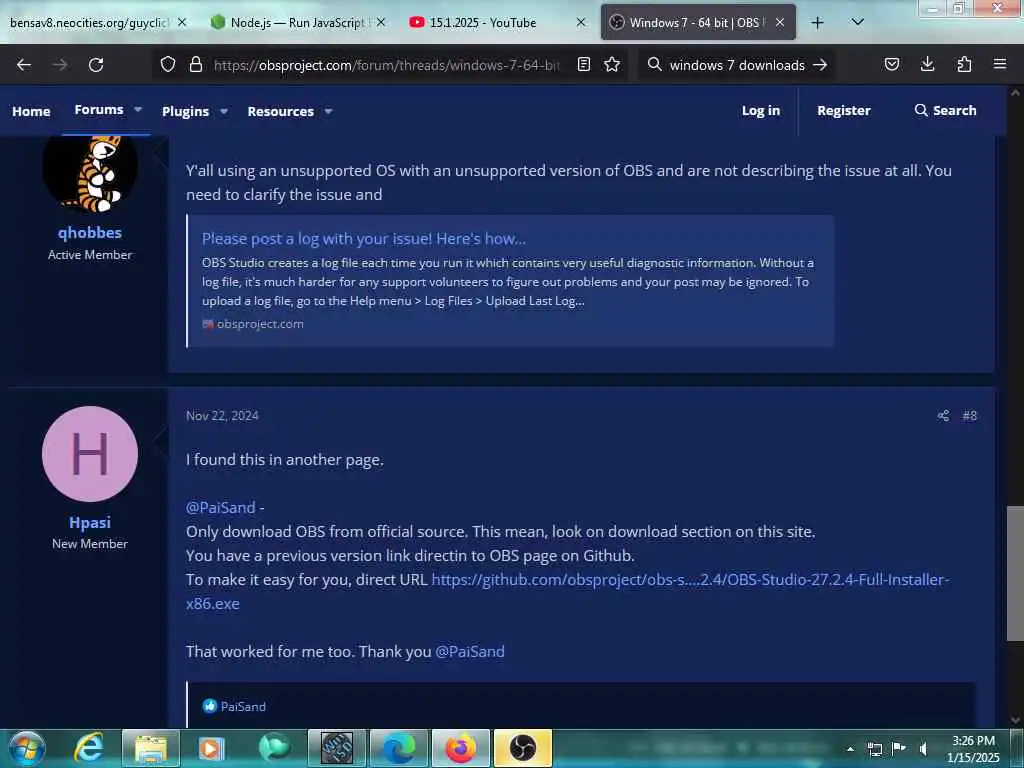This screenshot has width=1024, height=768.
Task: Close the Node.js tab
Action: (381, 23)
